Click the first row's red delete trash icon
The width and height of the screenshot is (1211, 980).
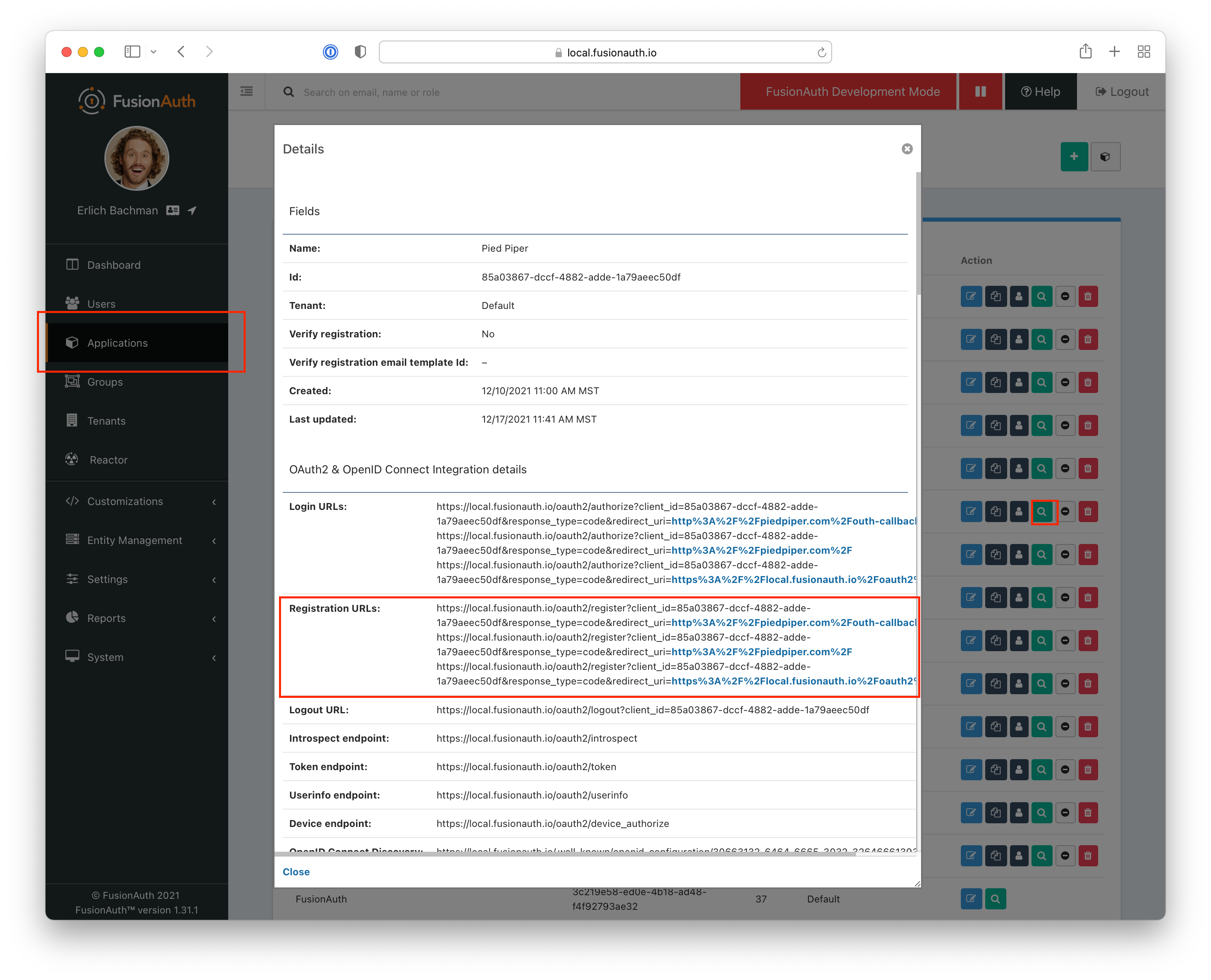pyautogui.click(x=1088, y=296)
